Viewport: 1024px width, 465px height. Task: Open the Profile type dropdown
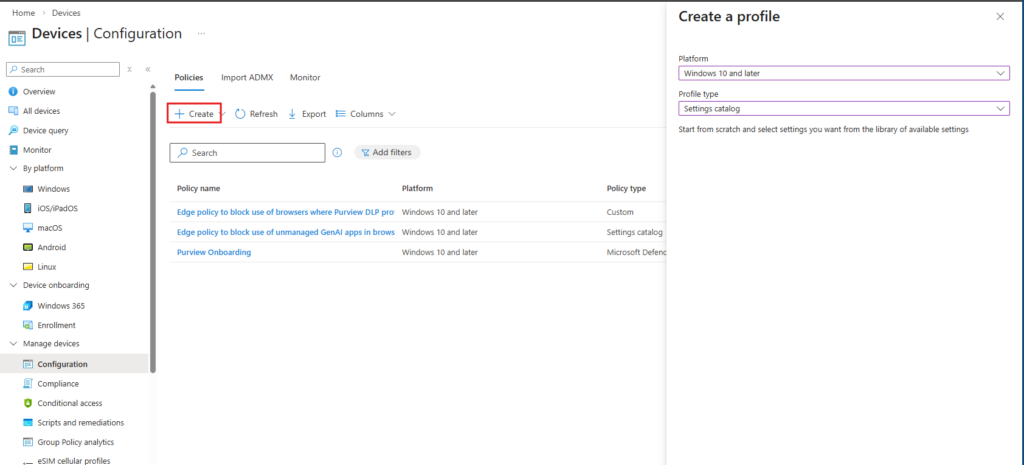click(x=843, y=108)
